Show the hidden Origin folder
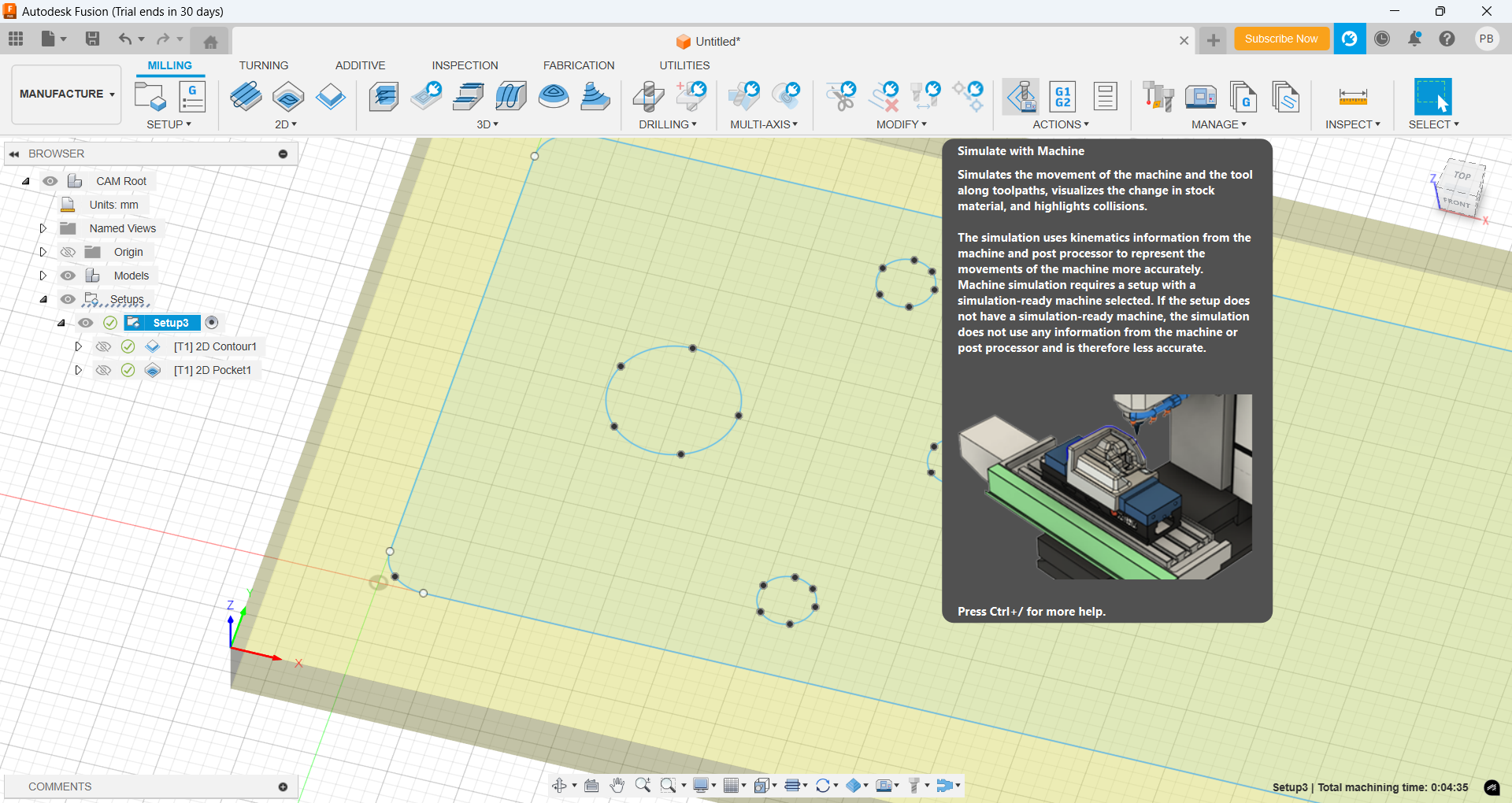Screen dimensions: 1512x803 (x=69, y=252)
